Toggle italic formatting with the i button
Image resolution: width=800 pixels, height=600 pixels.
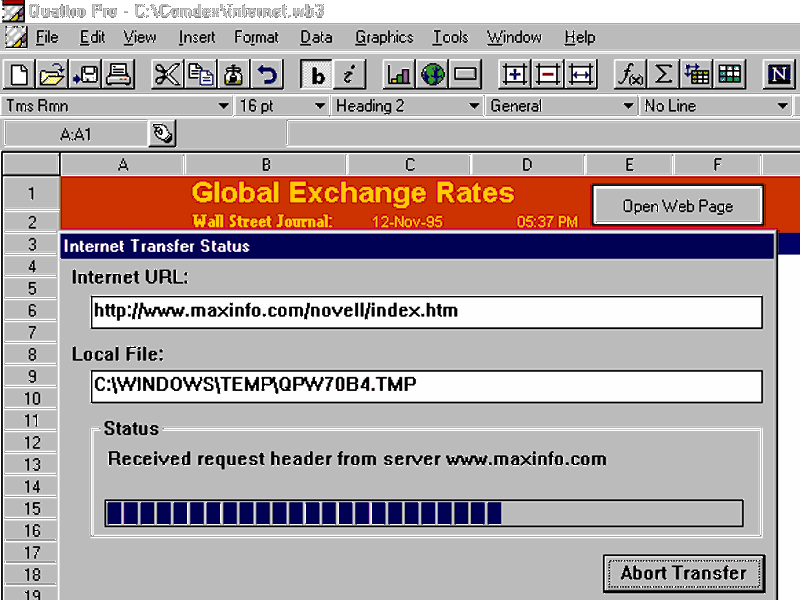(x=349, y=75)
